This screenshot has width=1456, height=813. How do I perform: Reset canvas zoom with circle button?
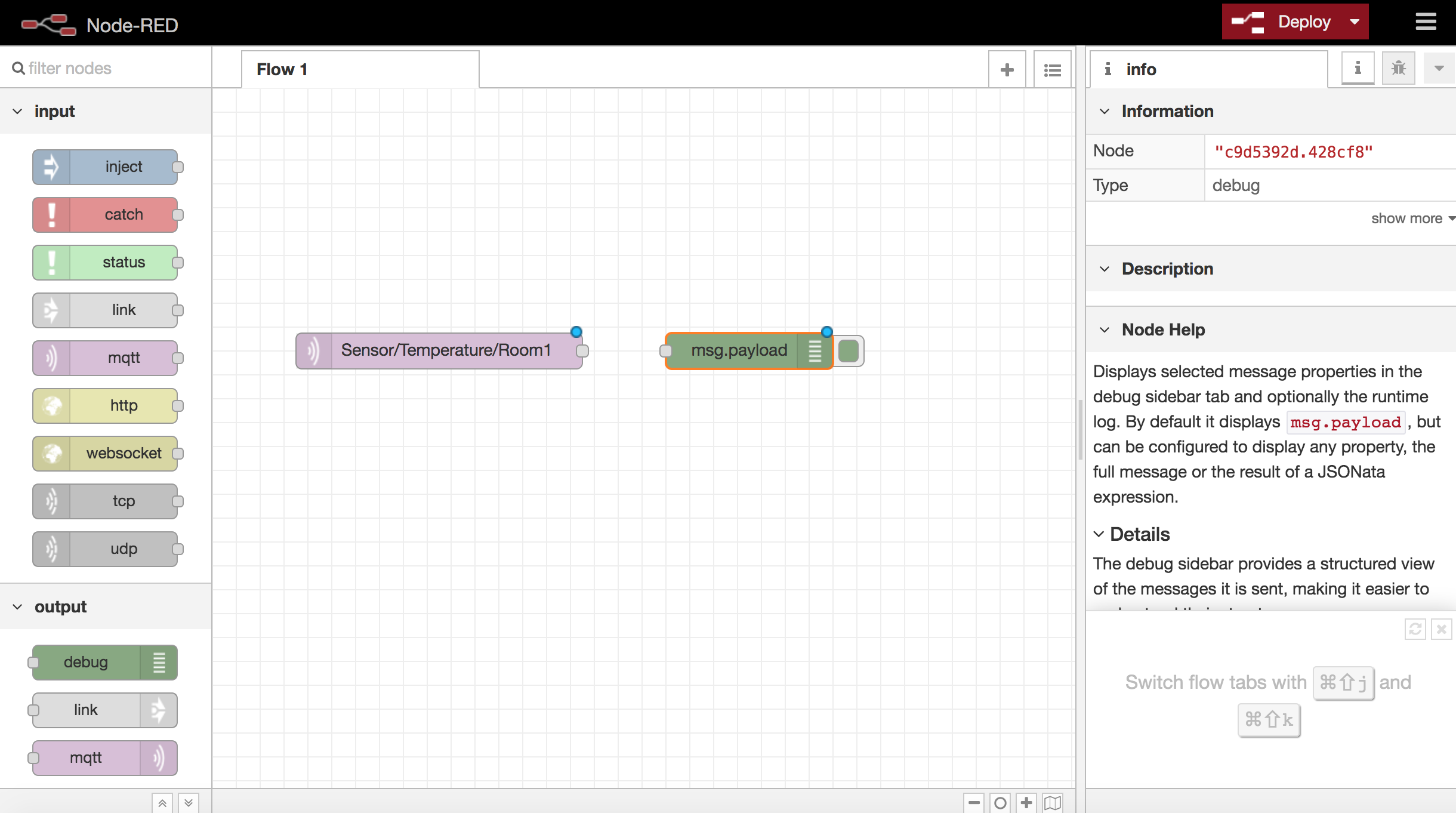tap(1001, 803)
